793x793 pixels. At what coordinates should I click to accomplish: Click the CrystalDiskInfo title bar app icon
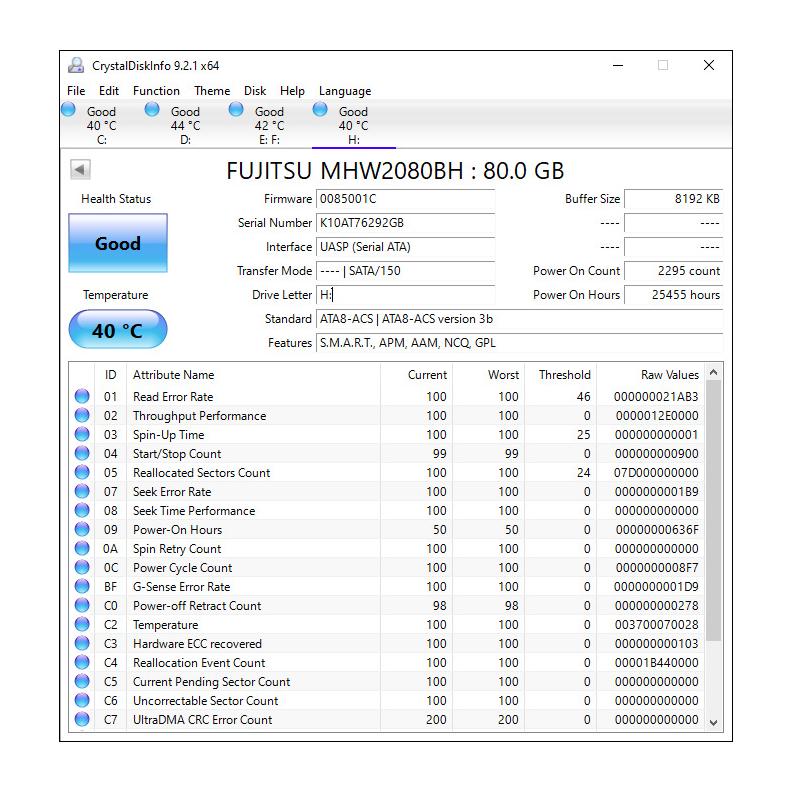tap(76, 66)
